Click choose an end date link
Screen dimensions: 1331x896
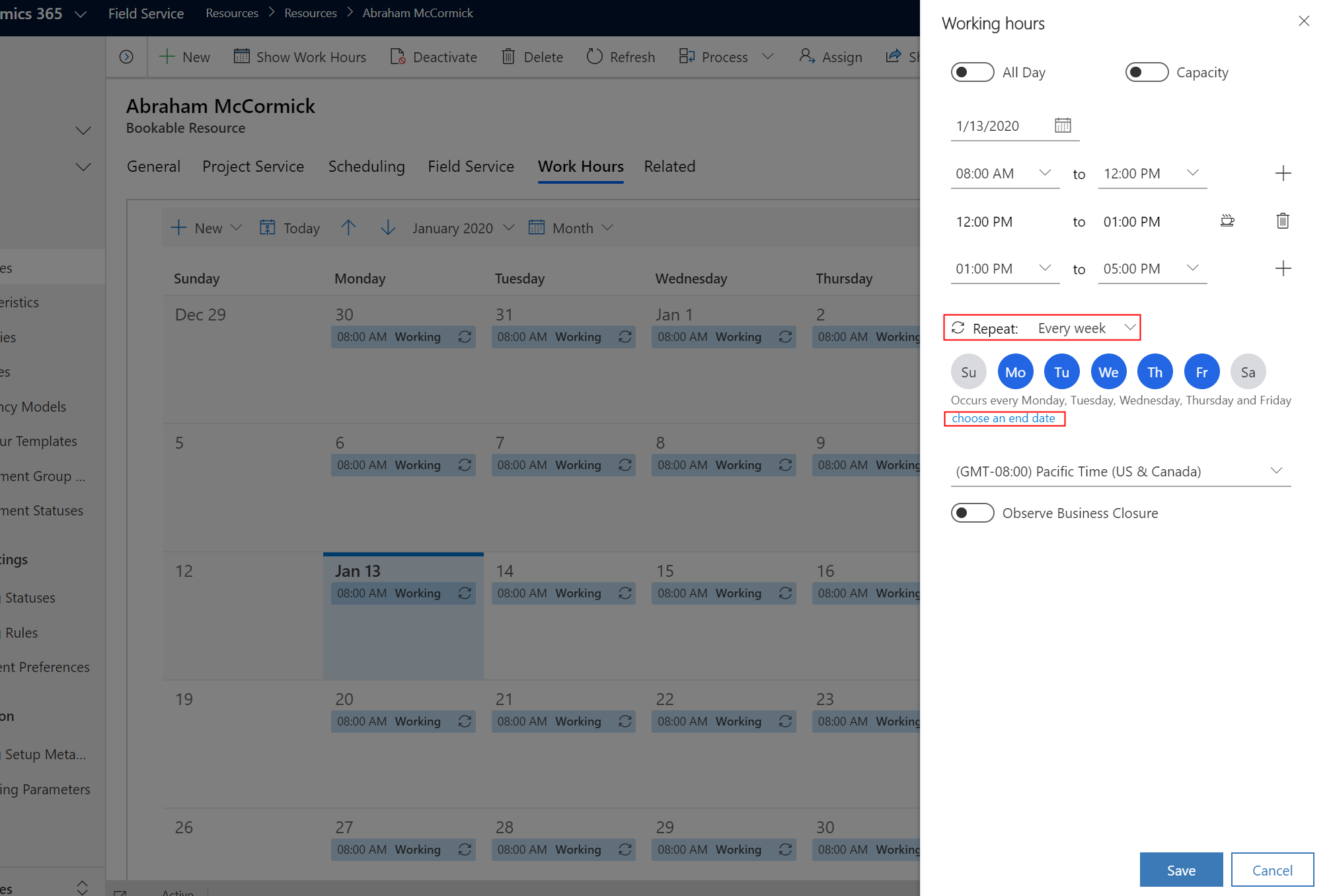[x=1004, y=418]
